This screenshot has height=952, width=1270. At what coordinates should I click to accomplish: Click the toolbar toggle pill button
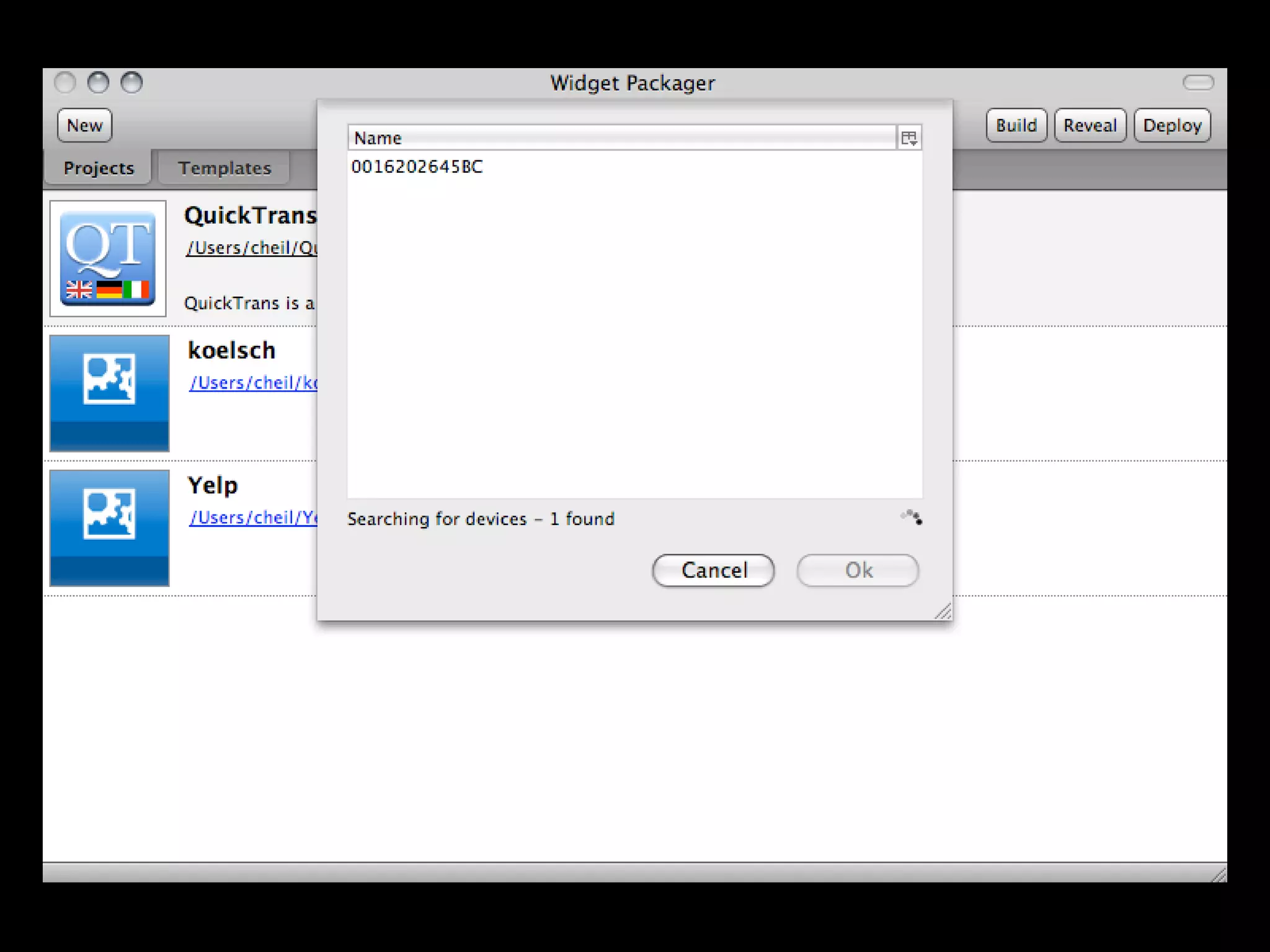pos(1197,82)
